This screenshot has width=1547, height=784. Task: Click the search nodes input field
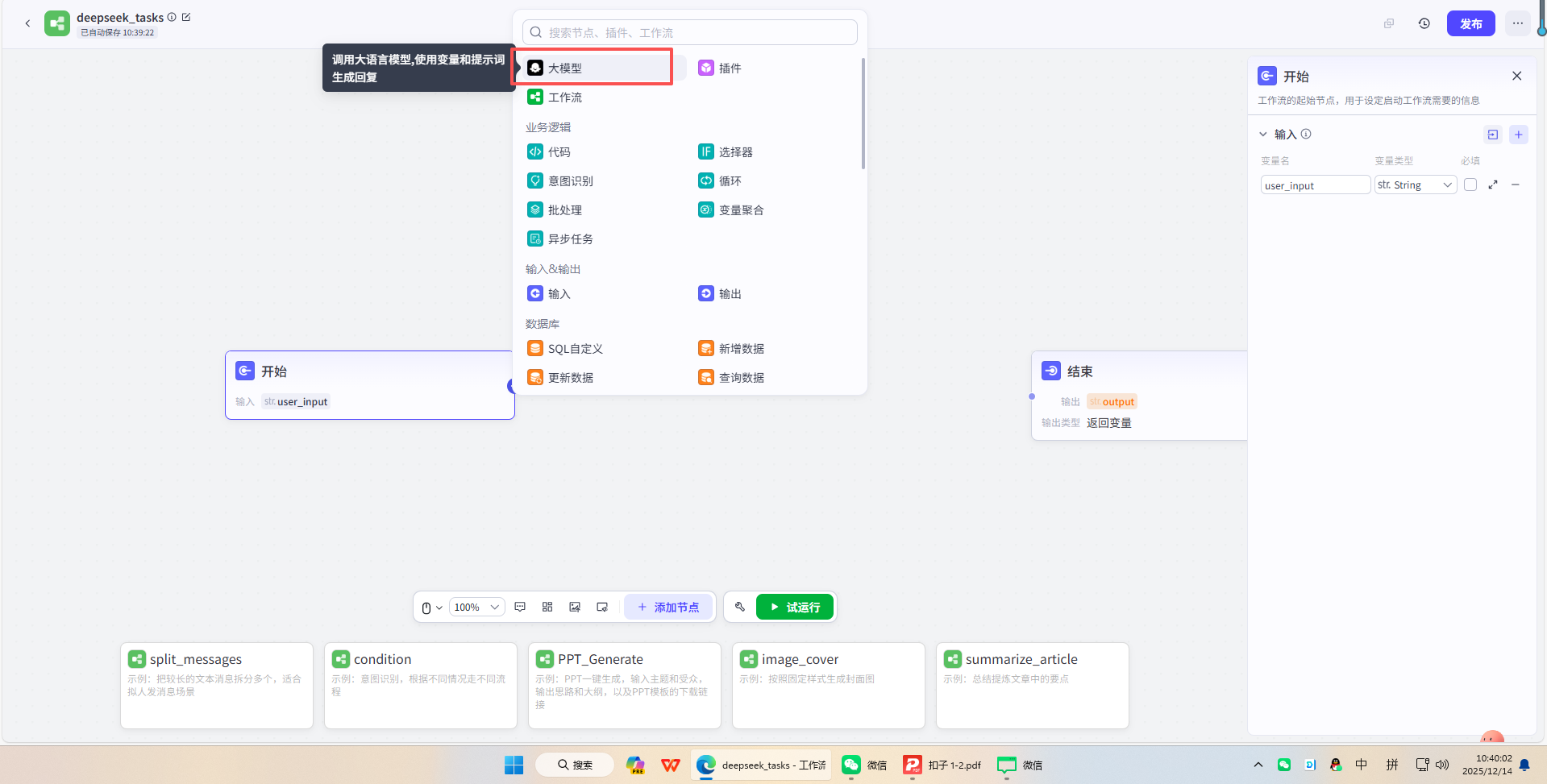coord(689,31)
